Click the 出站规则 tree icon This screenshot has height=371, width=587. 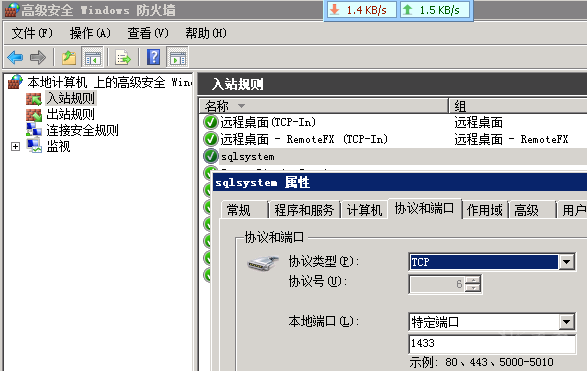[x=34, y=115]
